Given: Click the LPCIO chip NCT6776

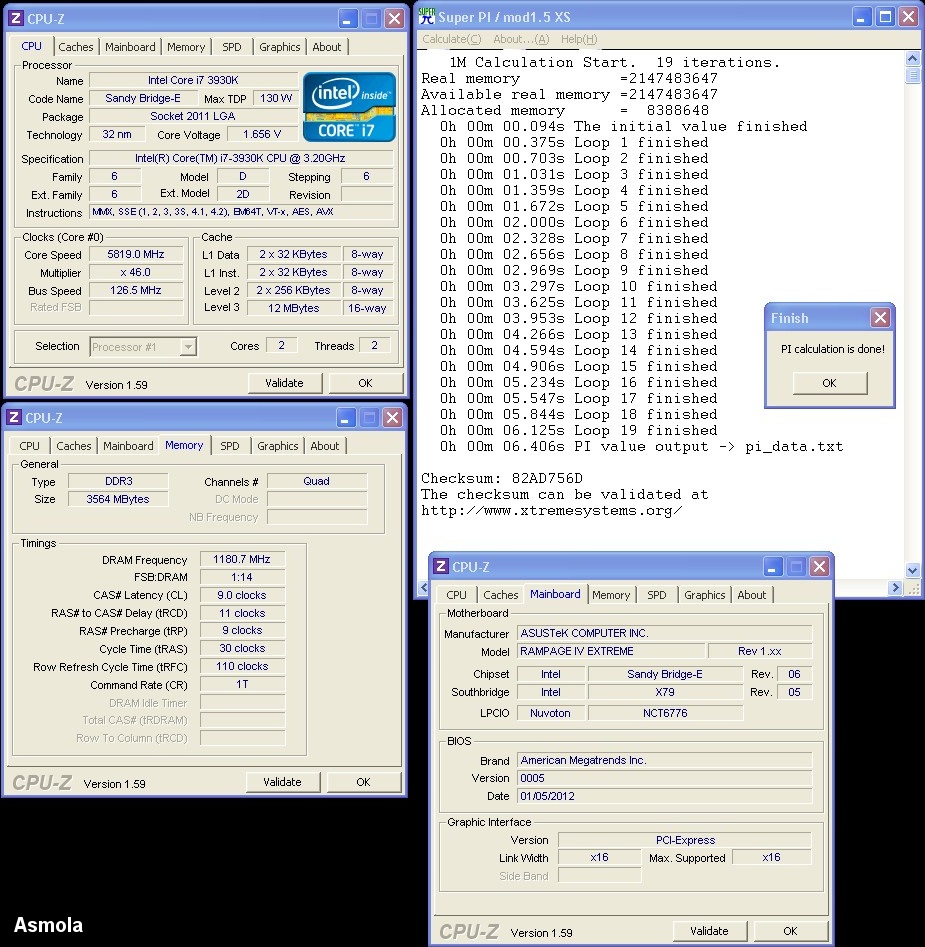Looking at the screenshot, I should click(665, 713).
